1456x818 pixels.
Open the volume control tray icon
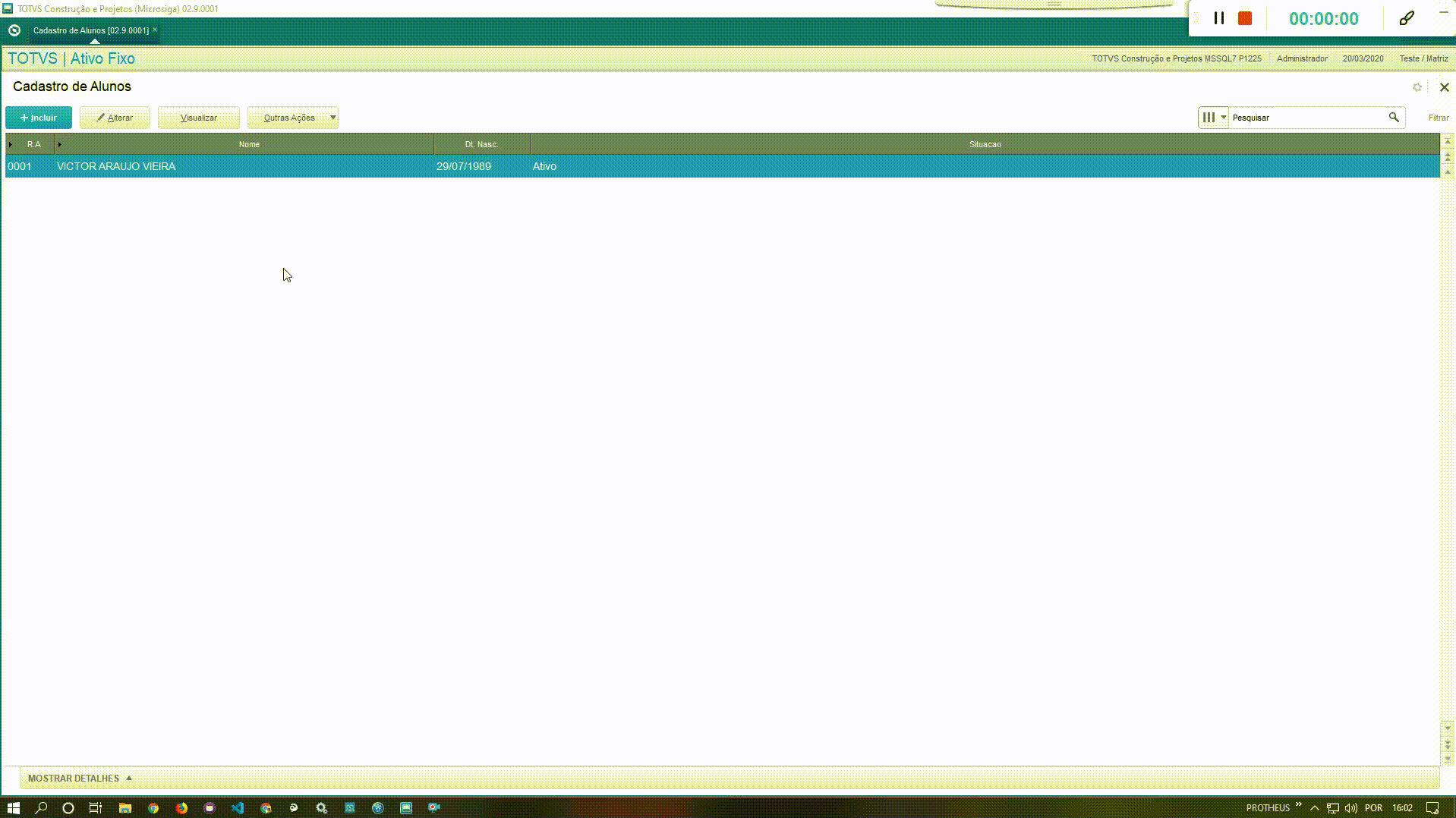1351,808
